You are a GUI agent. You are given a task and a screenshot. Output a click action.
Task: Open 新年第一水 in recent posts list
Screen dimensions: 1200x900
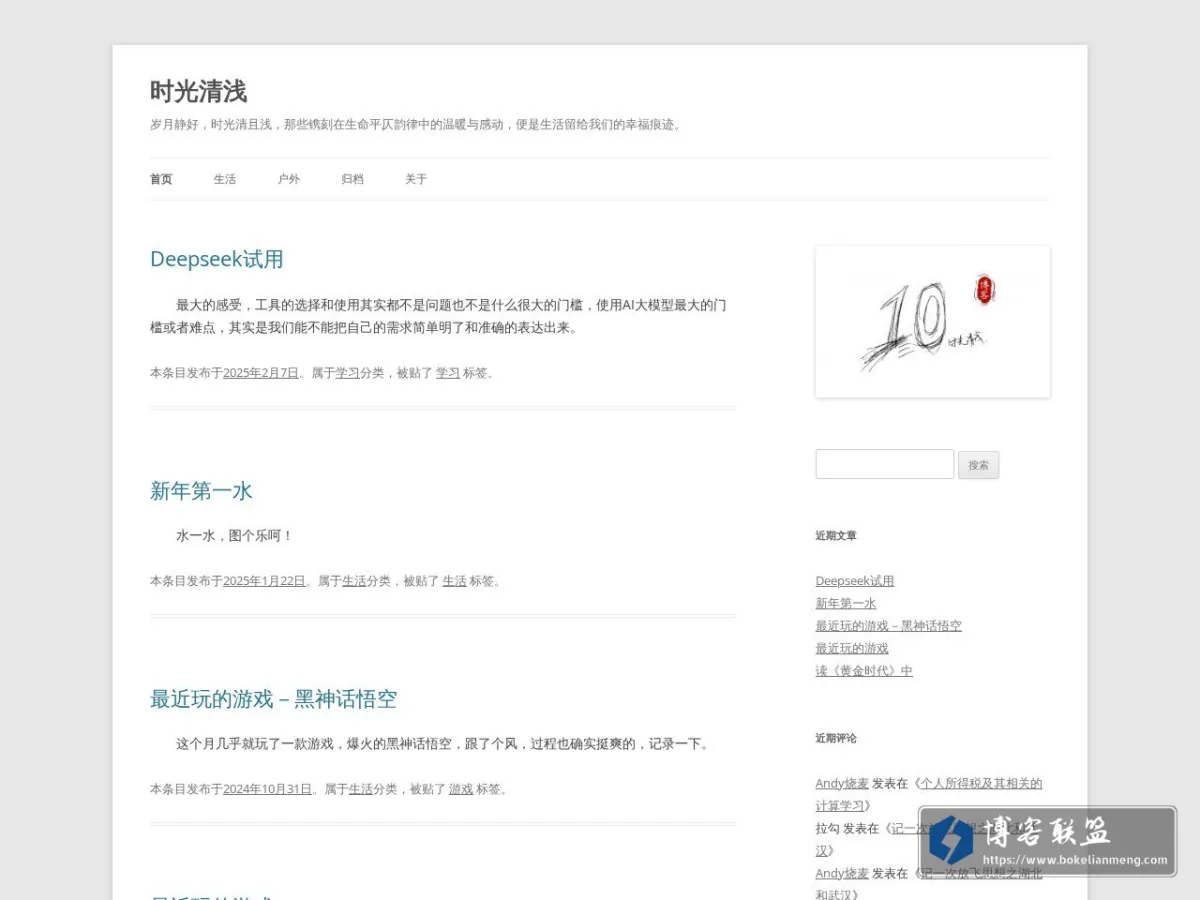[x=846, y=603]
